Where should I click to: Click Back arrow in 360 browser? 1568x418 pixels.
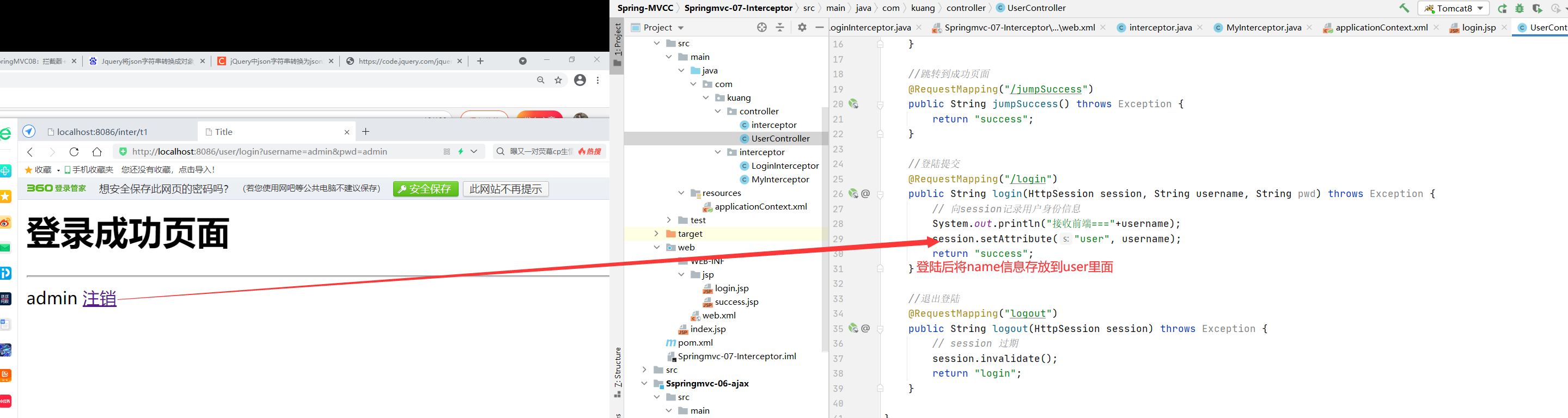30,151
